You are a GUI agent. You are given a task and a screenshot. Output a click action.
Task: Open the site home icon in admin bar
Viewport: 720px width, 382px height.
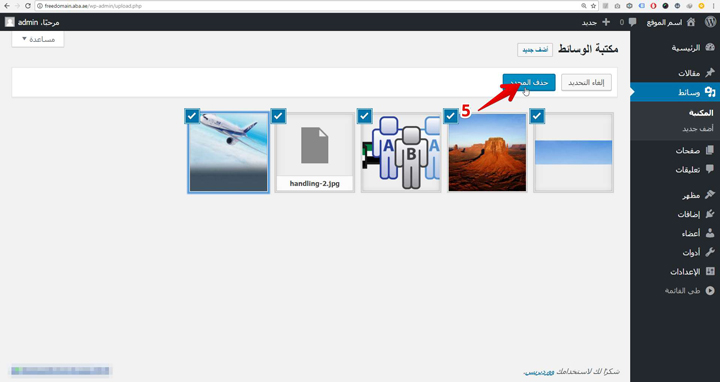691,22
